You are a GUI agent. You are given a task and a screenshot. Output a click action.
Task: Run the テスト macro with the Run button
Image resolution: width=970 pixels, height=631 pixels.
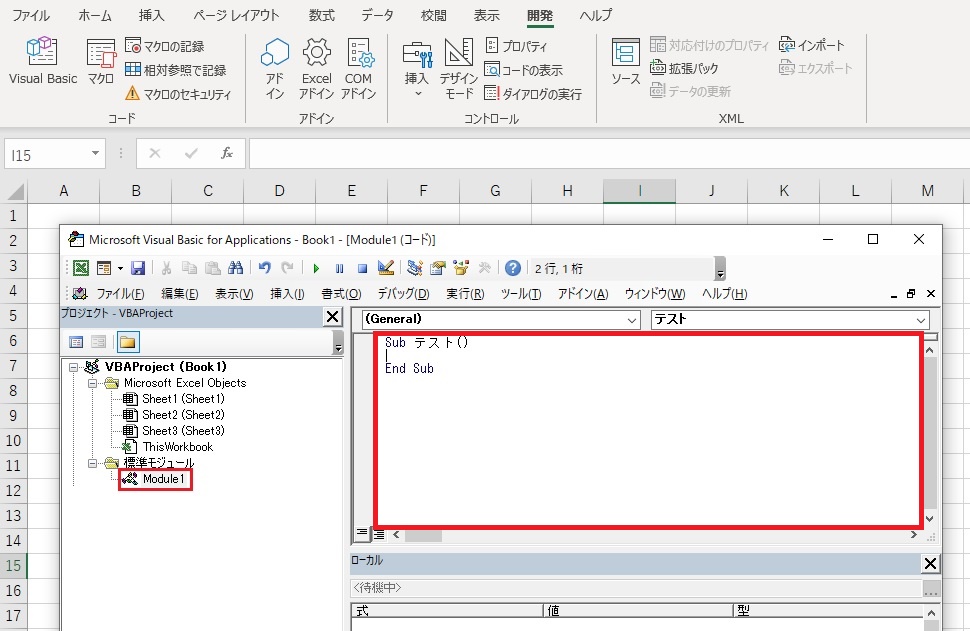[317, 267]
